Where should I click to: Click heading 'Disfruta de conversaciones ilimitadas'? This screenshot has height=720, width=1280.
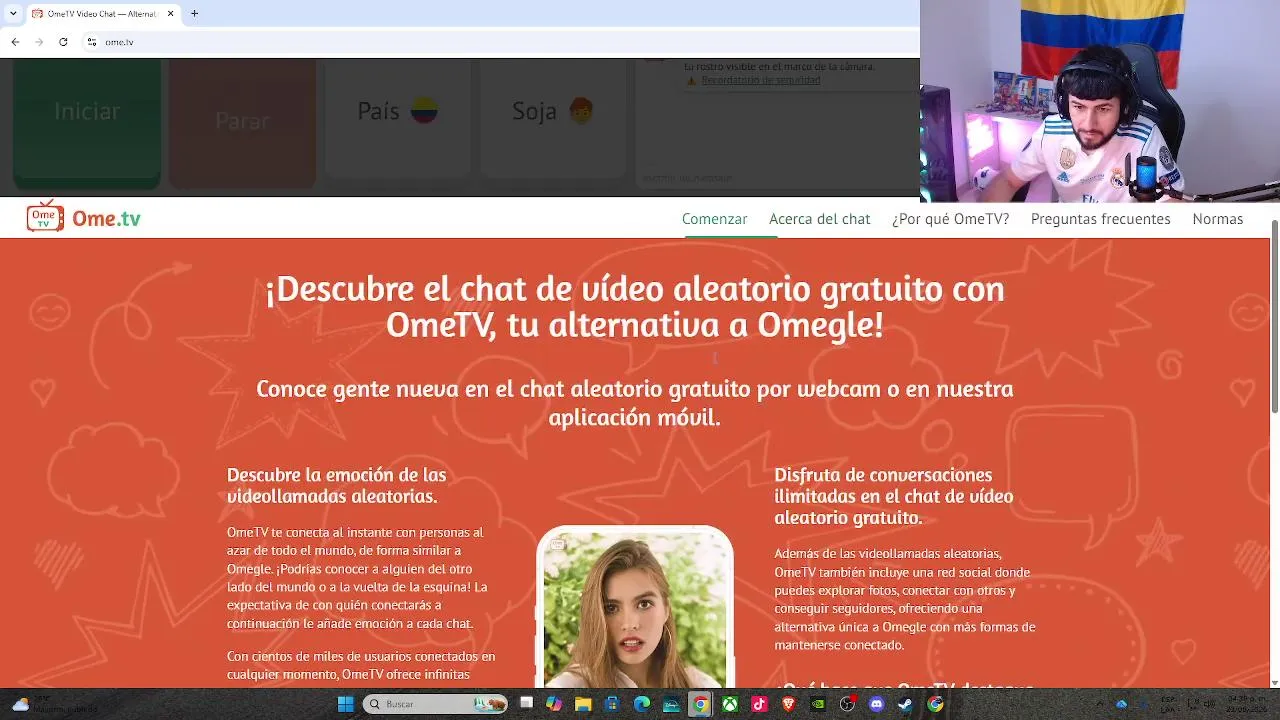(x=893, y=496)
